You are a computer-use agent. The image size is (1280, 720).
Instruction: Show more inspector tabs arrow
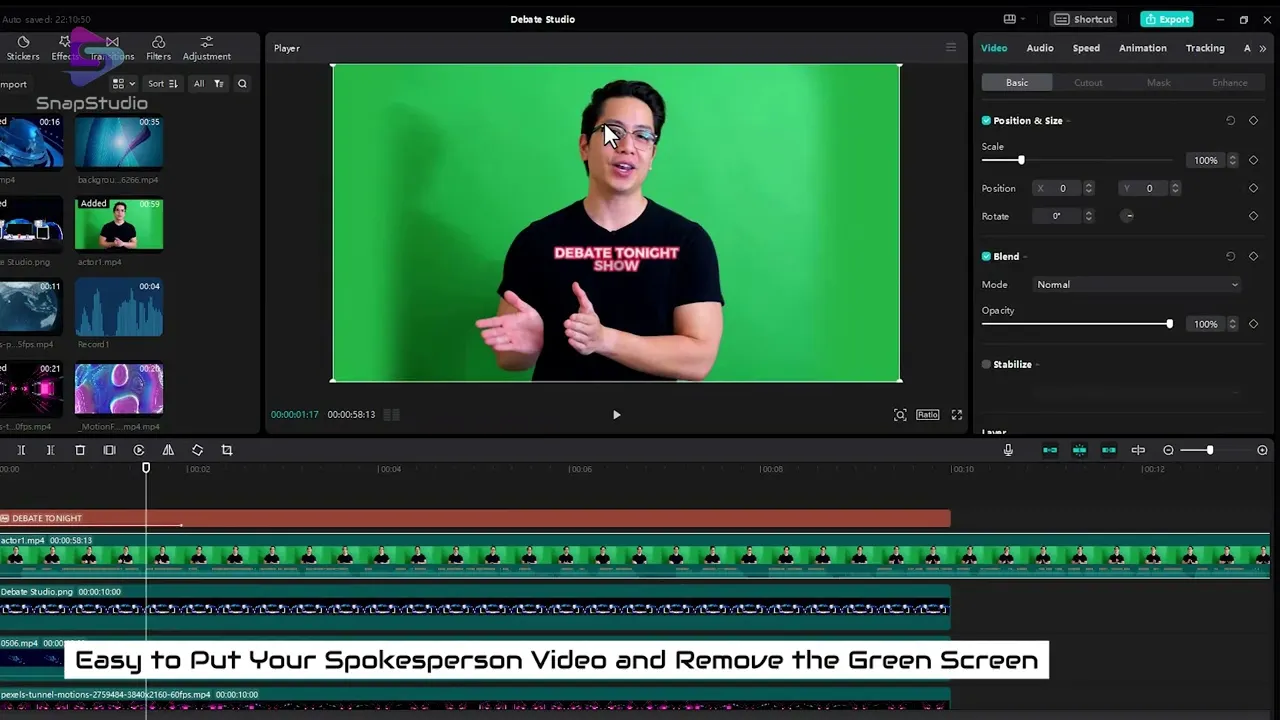pos(1263,48)
